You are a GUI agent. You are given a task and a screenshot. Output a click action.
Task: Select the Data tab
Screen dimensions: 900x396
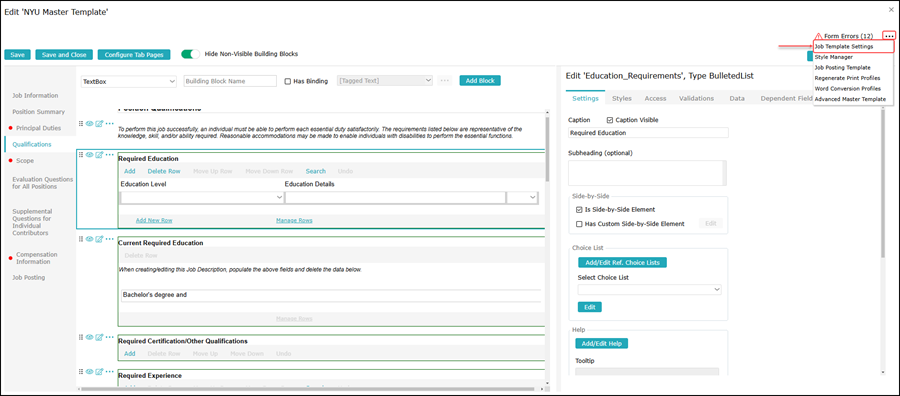click(737, 99)
